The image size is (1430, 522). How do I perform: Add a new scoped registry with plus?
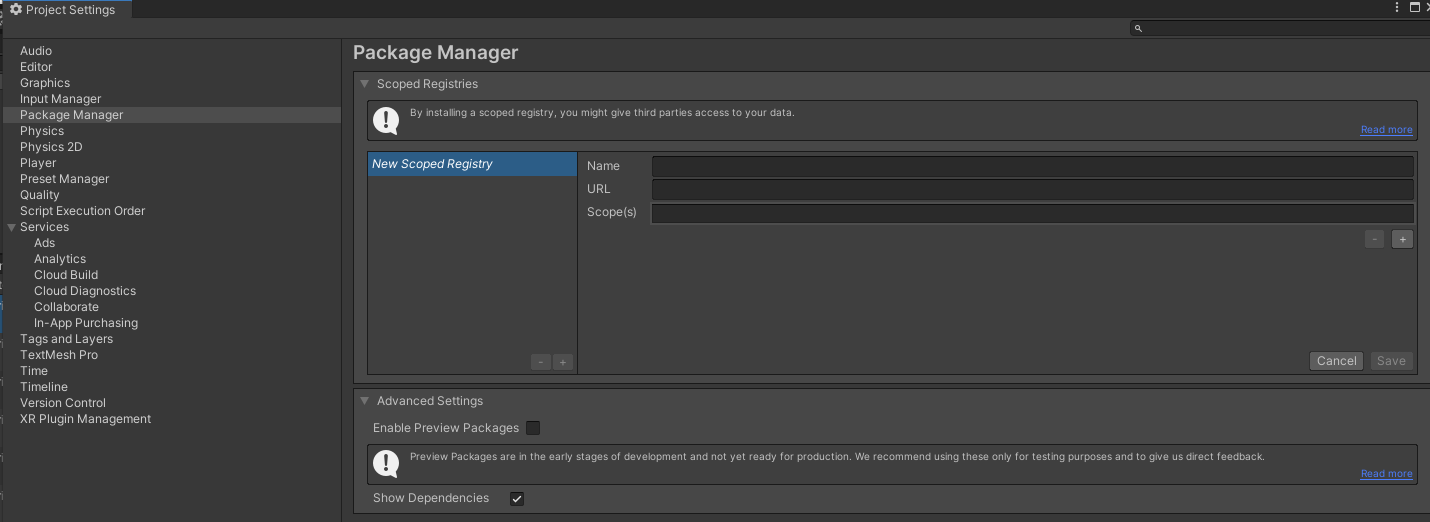[563, 362]
